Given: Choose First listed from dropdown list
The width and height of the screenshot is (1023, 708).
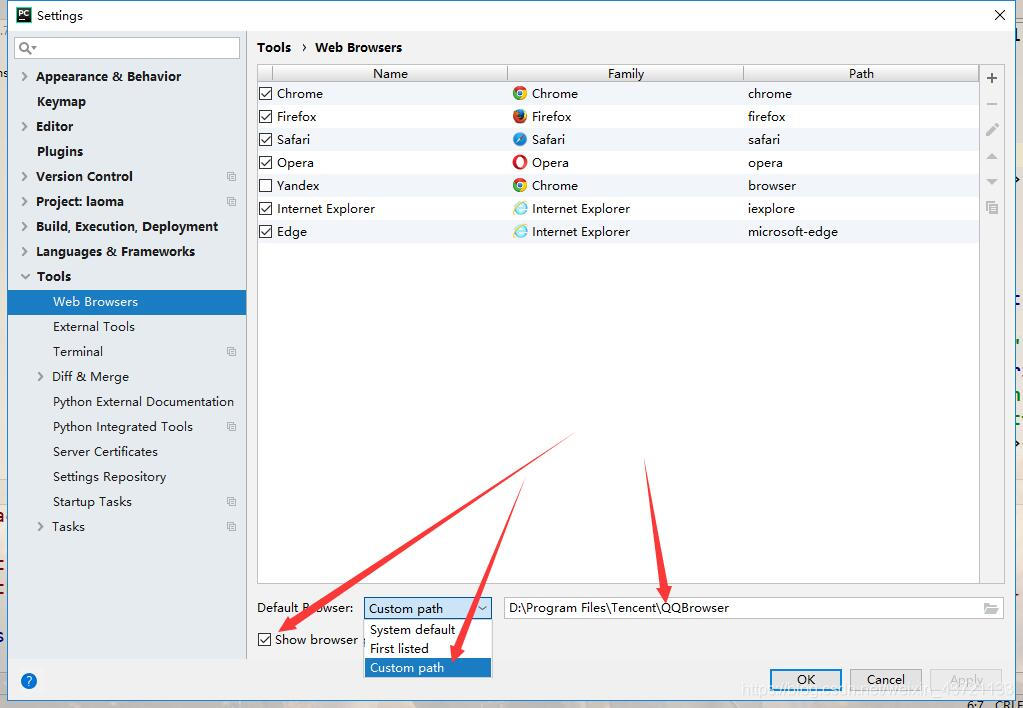Looking at the screenshot, I should pyautogui.click(x=427, y=649).
